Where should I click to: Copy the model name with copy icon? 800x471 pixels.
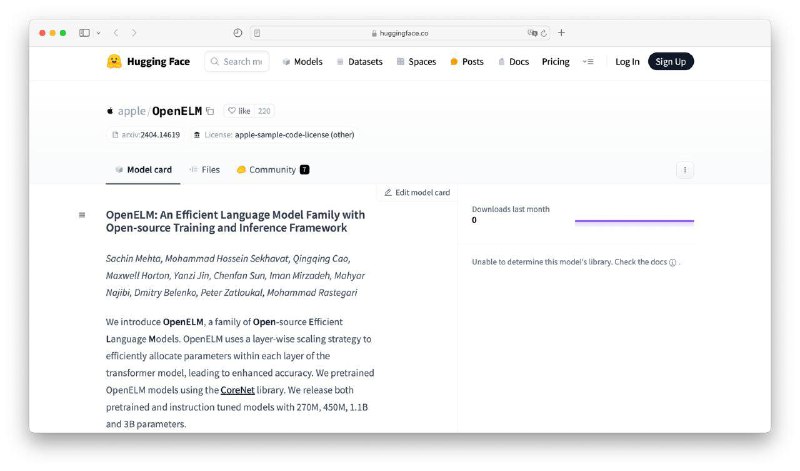point(210,111)
